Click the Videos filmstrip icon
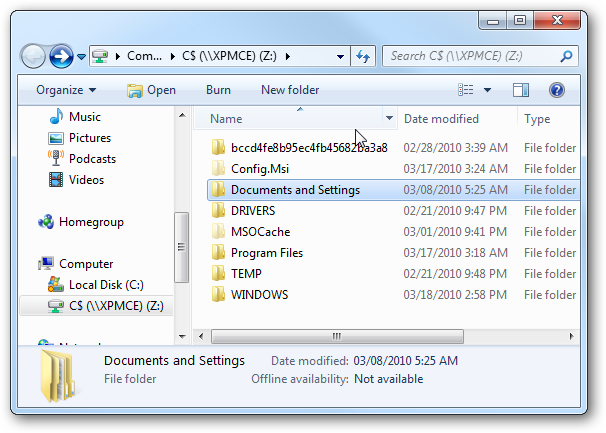The image size is (606, 433). (x=56, y=180)
